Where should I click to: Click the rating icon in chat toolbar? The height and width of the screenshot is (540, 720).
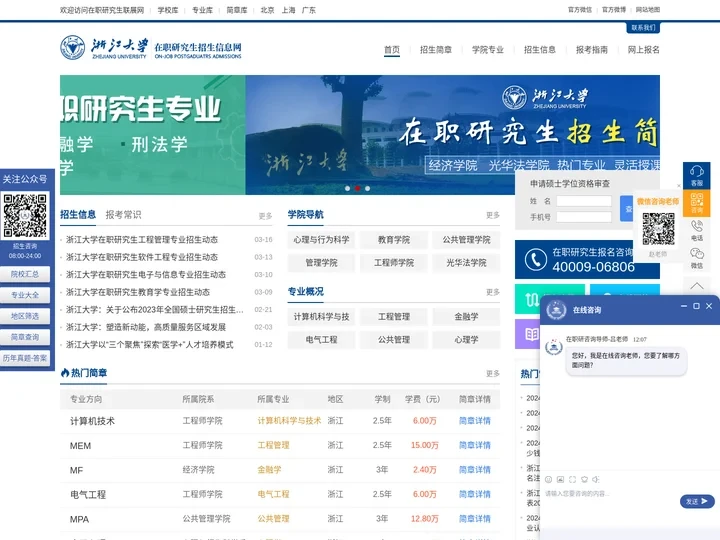pyautogui.click(x=584, y=479)
